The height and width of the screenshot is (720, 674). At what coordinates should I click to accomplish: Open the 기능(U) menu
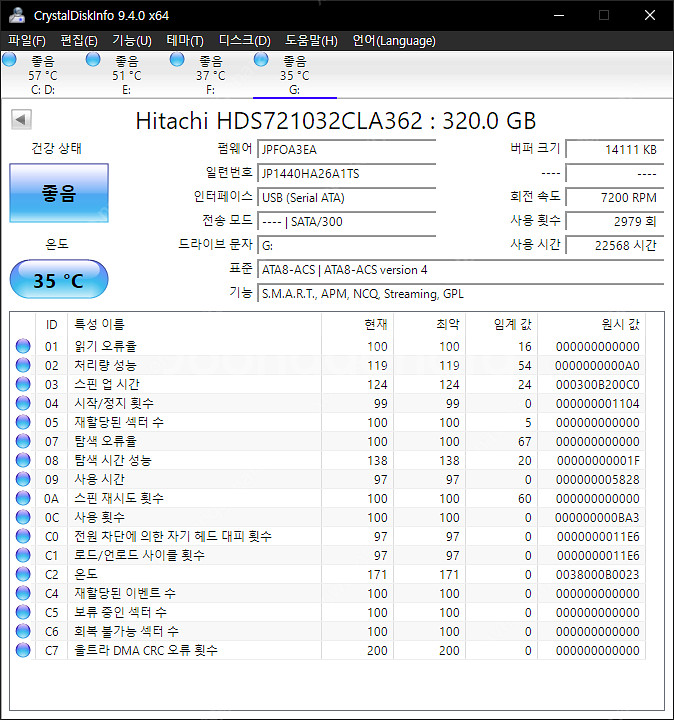132,41
